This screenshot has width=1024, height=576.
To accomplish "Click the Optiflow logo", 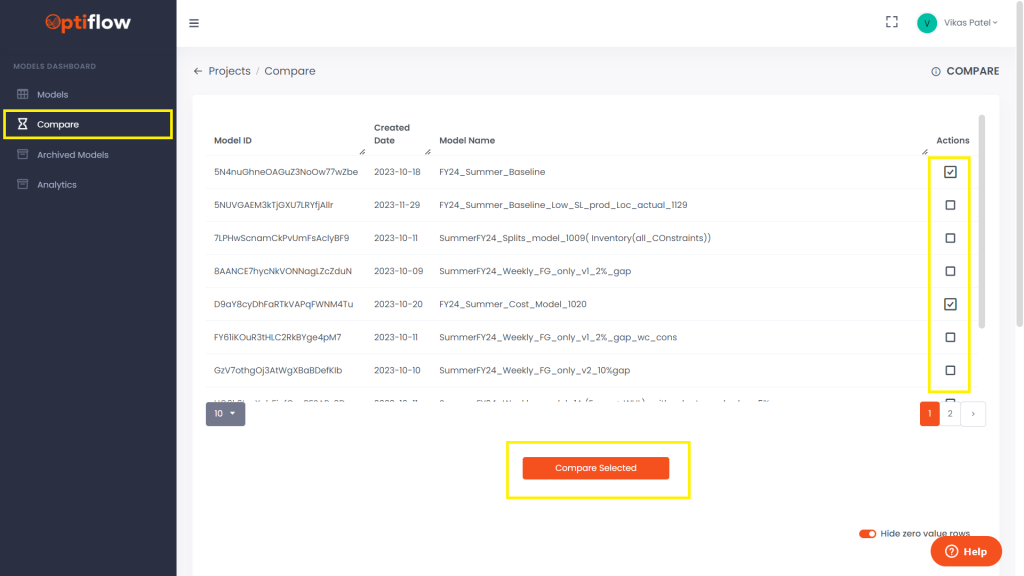I will (88, 22).
